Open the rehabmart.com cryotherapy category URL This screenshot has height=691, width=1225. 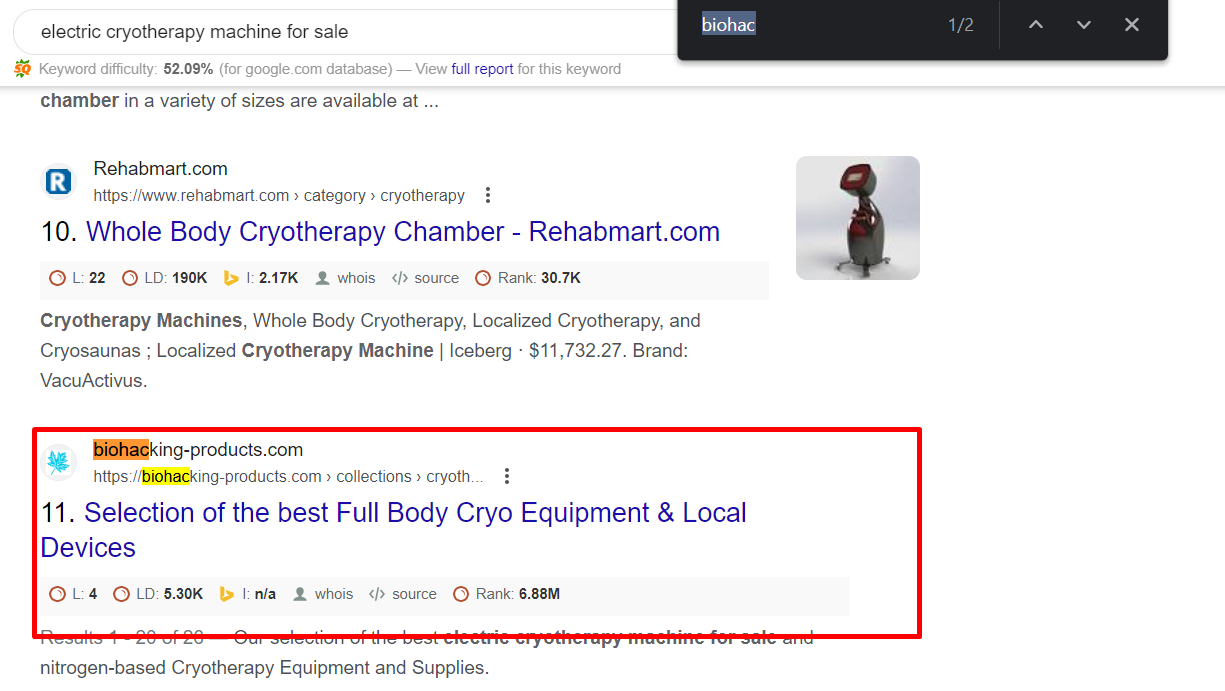pyautogui.click(x=279, y=195)
